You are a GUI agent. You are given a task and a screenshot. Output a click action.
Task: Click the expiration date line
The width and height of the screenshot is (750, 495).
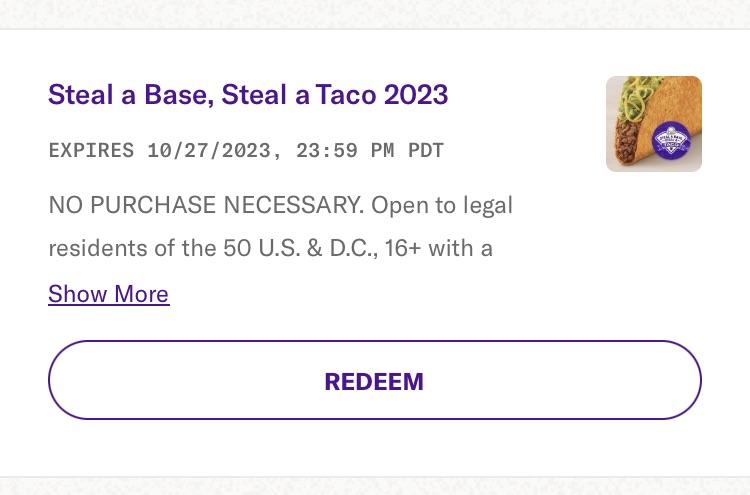click(246, 151)
